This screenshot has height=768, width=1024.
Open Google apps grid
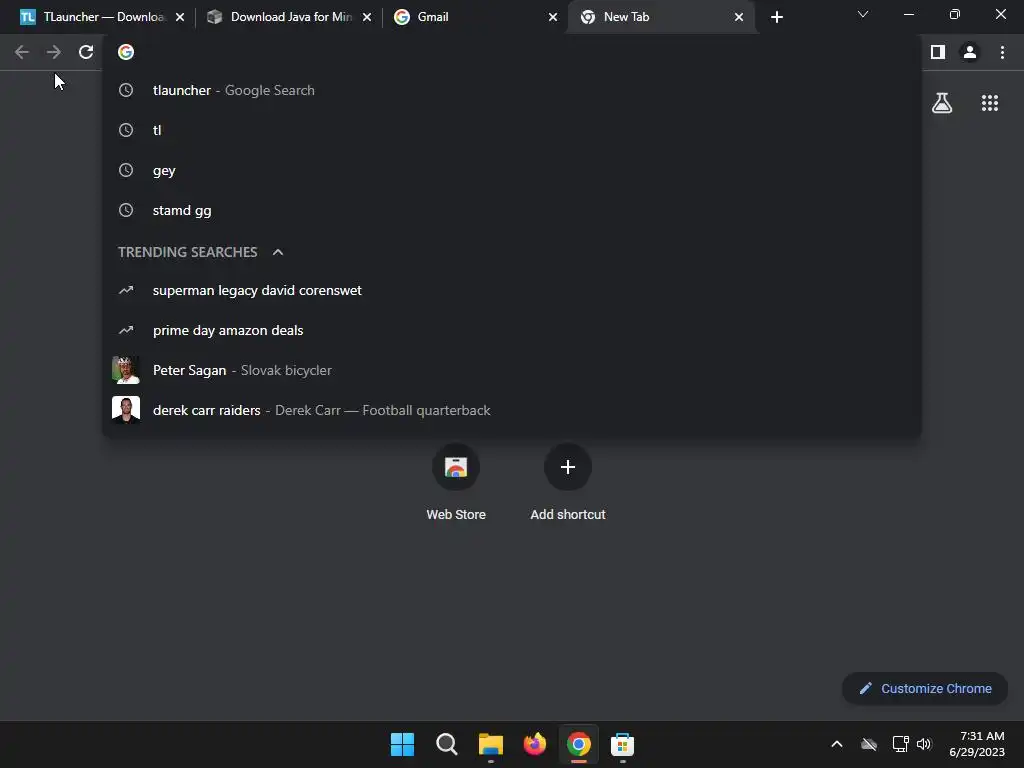coord(990,103)
